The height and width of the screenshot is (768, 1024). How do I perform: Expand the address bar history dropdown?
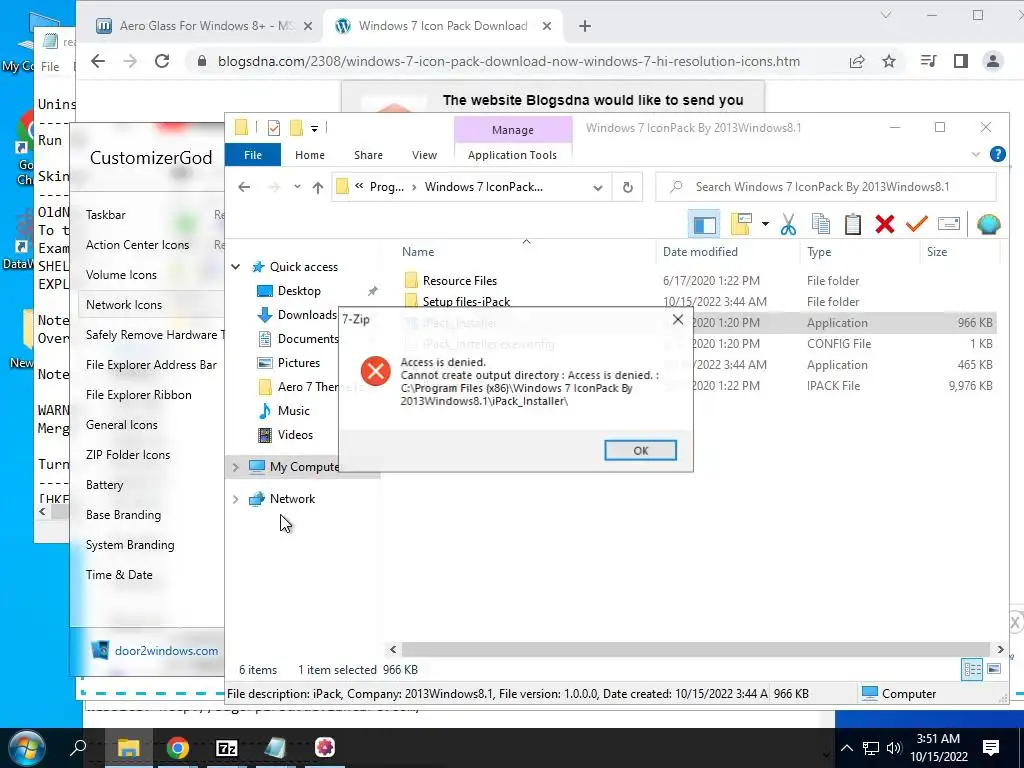(597, 187)
